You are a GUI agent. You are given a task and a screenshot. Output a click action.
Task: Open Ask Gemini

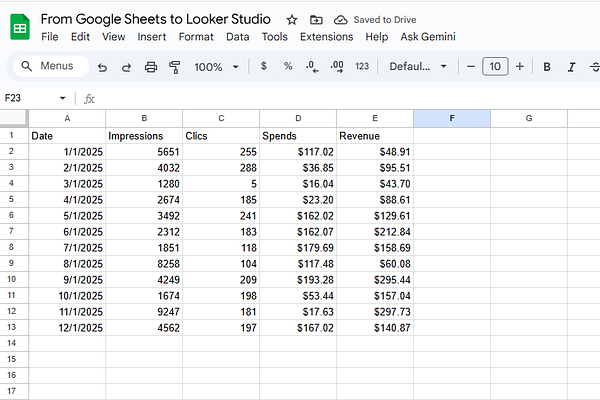tap(428, 37)
